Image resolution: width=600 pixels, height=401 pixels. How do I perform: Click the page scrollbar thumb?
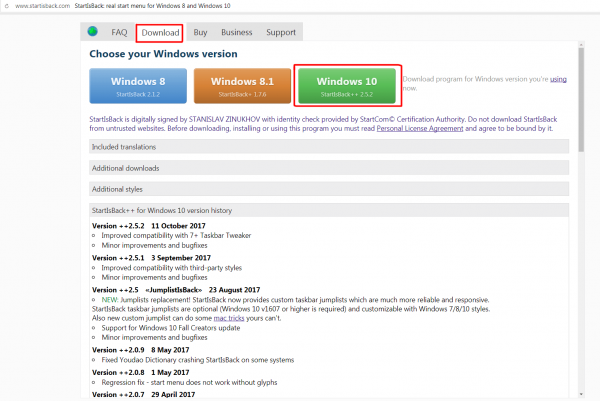click(581, 99)
